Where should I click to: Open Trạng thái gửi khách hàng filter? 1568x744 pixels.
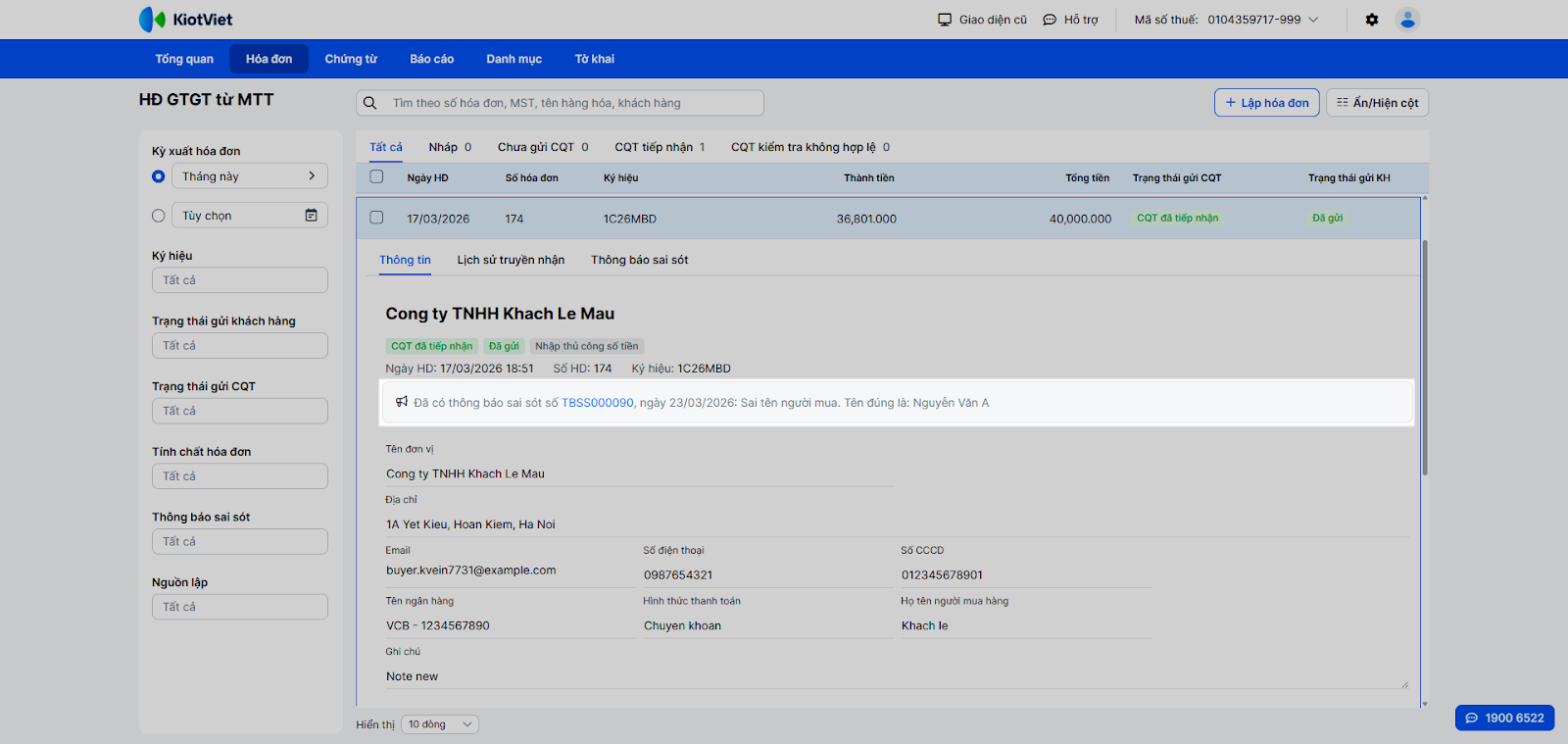[x=240, y=346]
